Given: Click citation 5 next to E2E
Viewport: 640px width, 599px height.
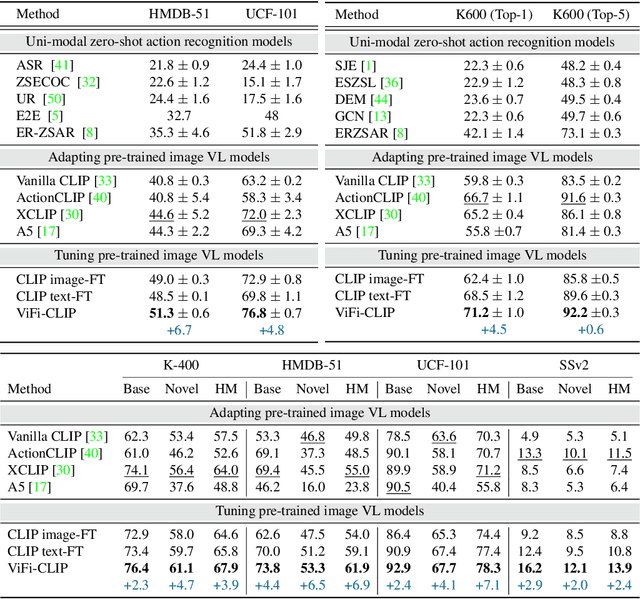Looking at the screenshot, I should [x=51, y=114].
